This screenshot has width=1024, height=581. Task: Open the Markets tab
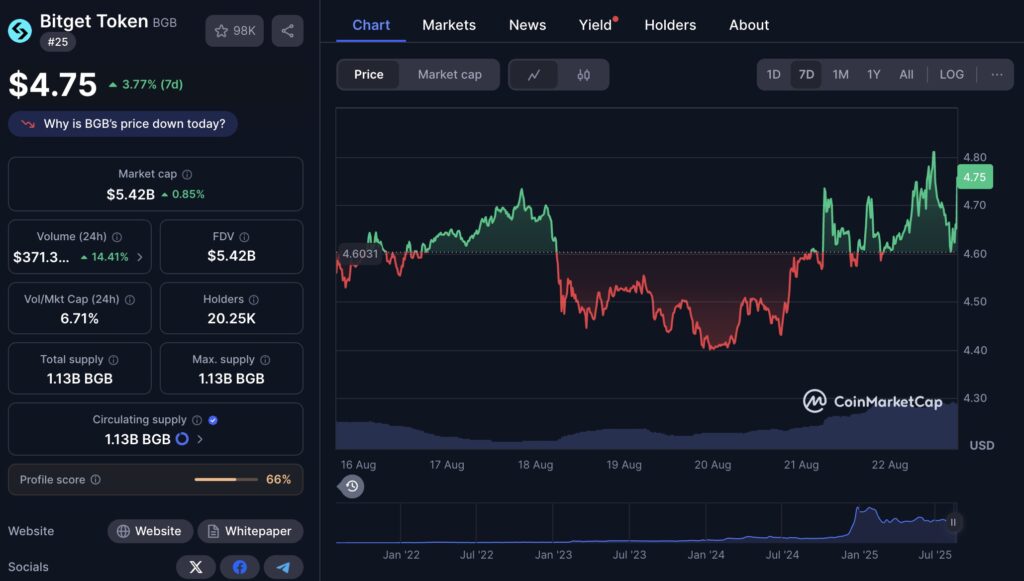[x=449, y=25]
